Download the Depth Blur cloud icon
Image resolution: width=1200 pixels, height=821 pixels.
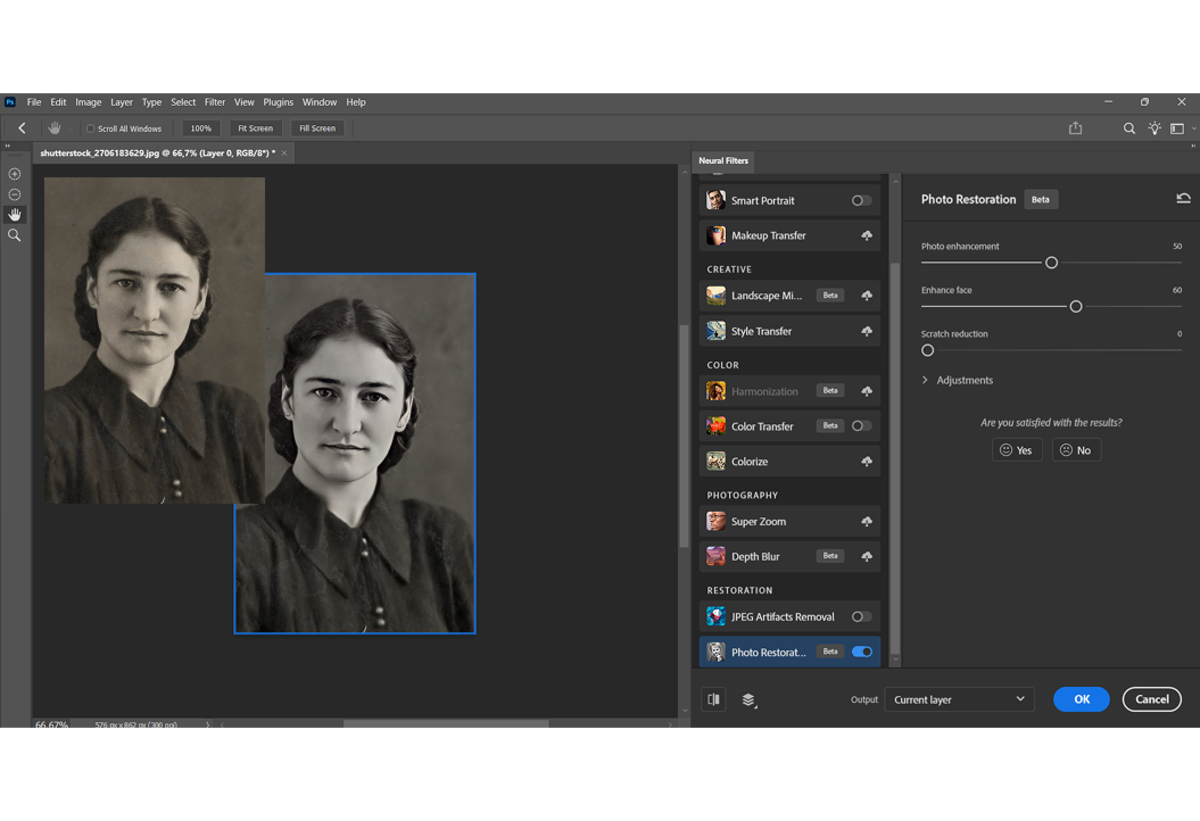pyautogui.click(x=867, y=557)
